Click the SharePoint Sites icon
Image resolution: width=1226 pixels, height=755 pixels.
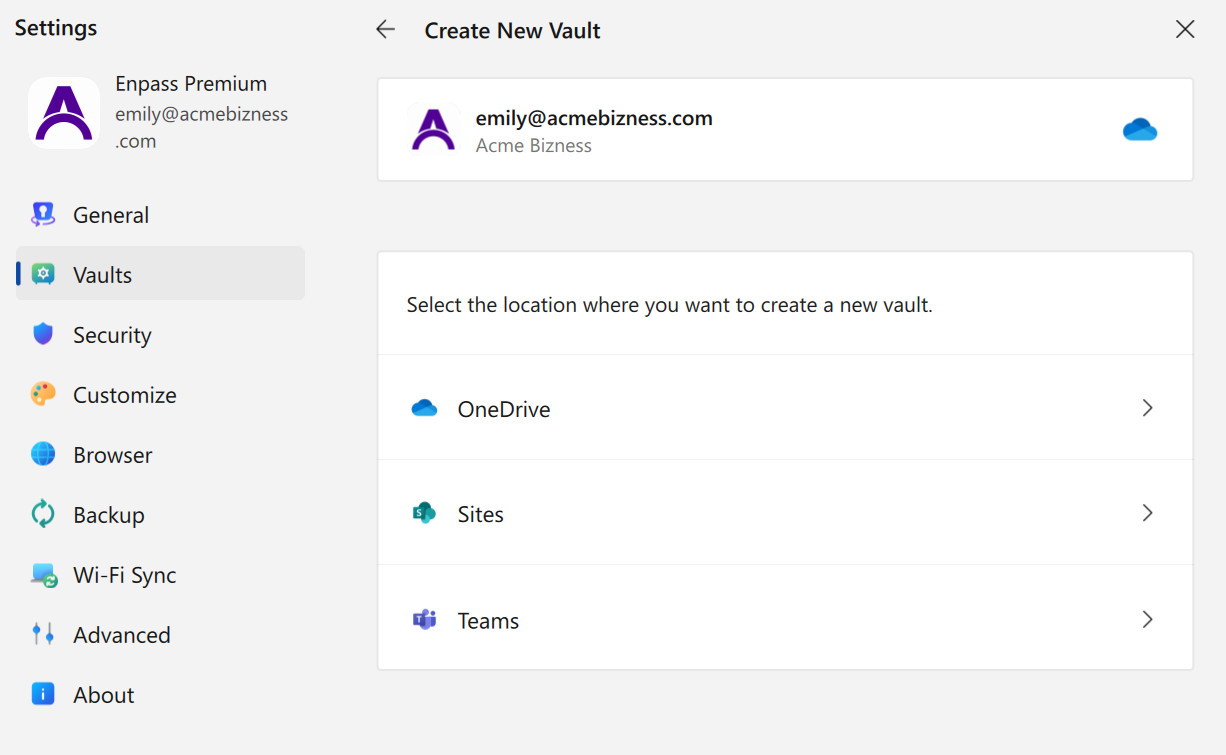tap(425, 514)
